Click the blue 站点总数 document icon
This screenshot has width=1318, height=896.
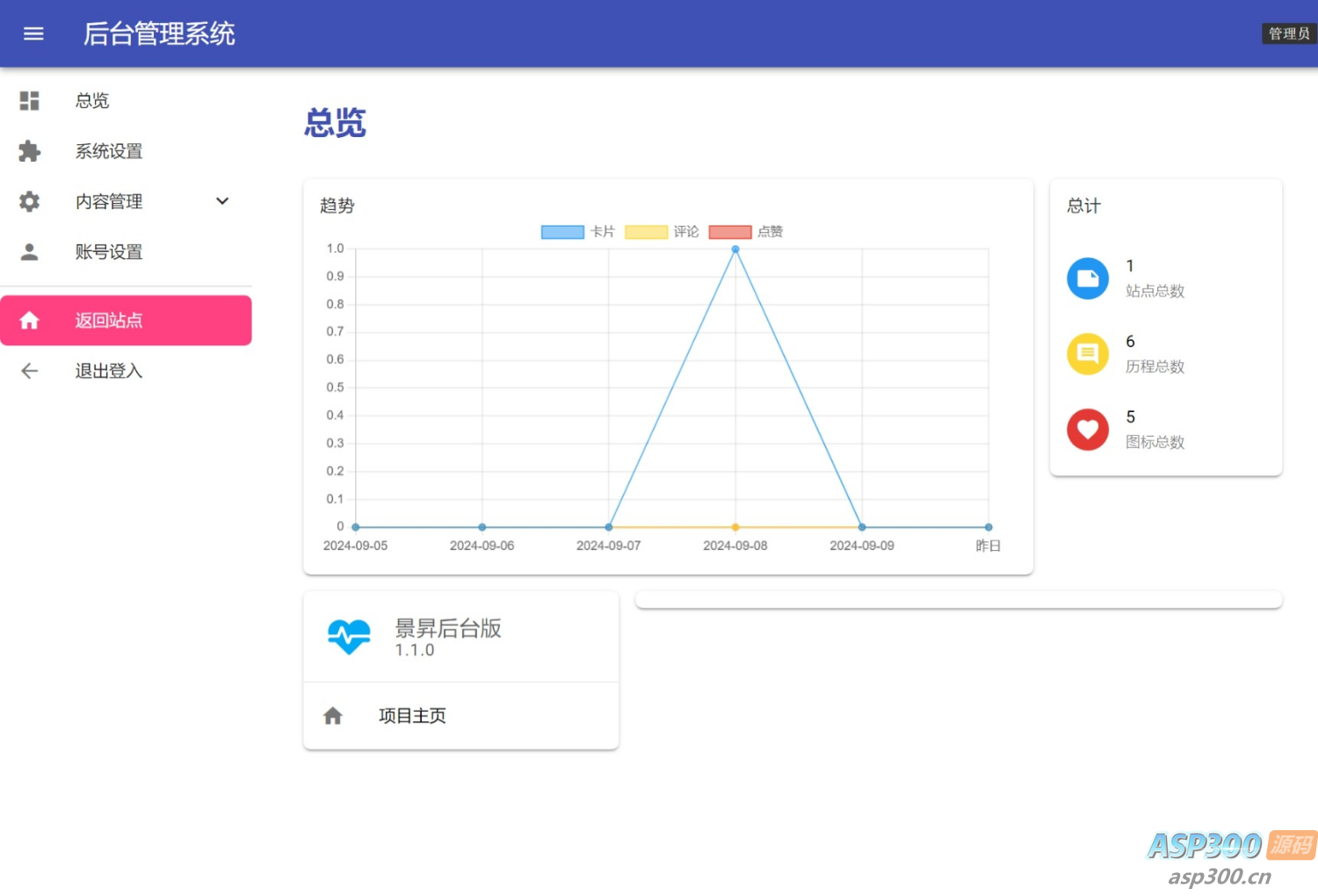coord(1088,278)
